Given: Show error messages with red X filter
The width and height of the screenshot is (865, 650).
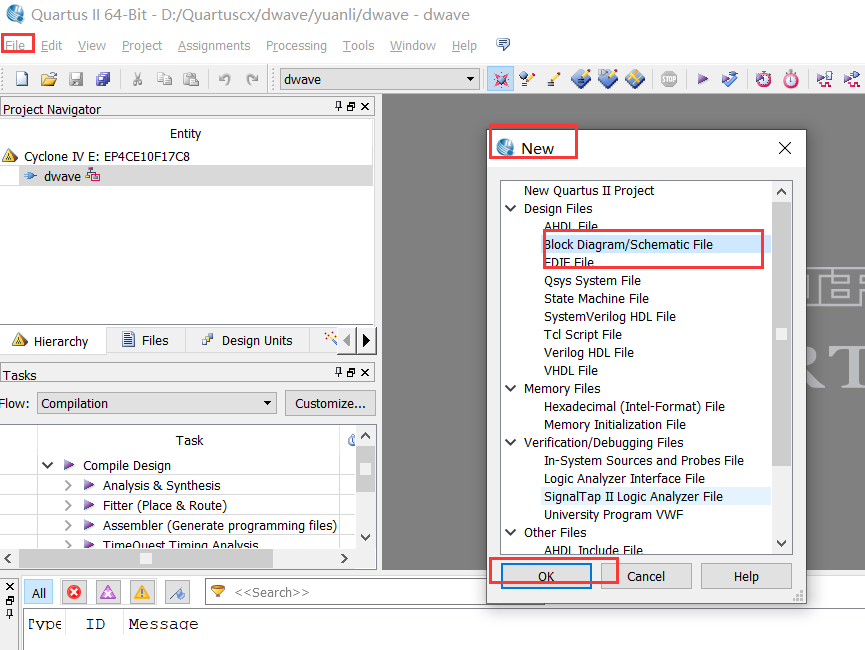Looking at the screenshot, I should click(x=74, y=592).
